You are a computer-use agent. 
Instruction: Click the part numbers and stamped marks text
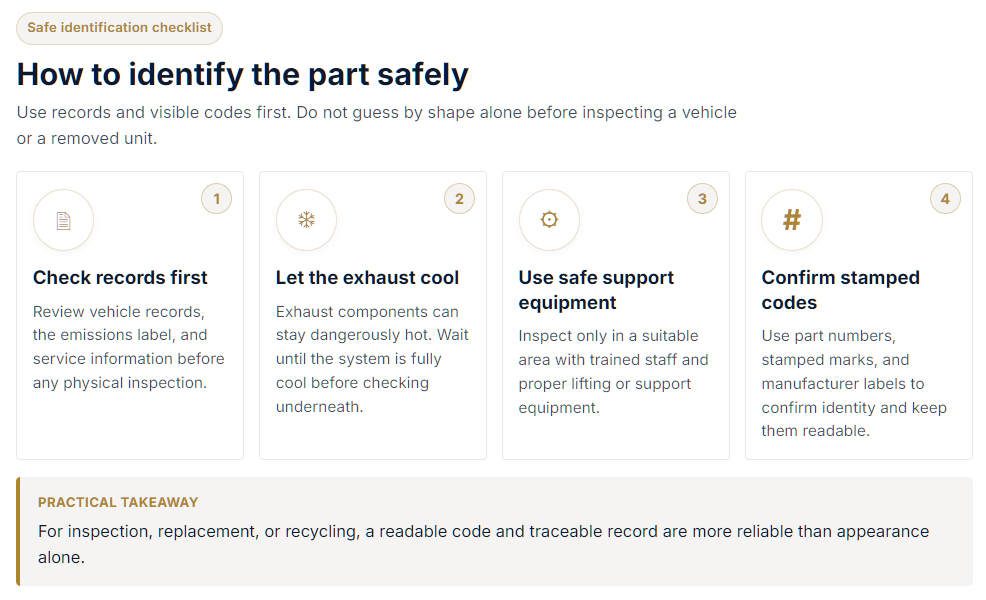click(x=854, y=383)
